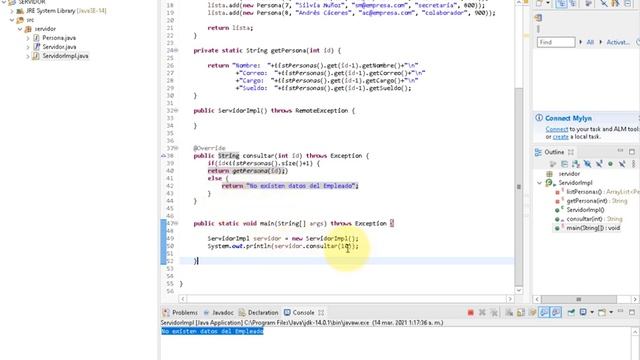Click Outline horizontal scrollbar thumb

point(579,299)
